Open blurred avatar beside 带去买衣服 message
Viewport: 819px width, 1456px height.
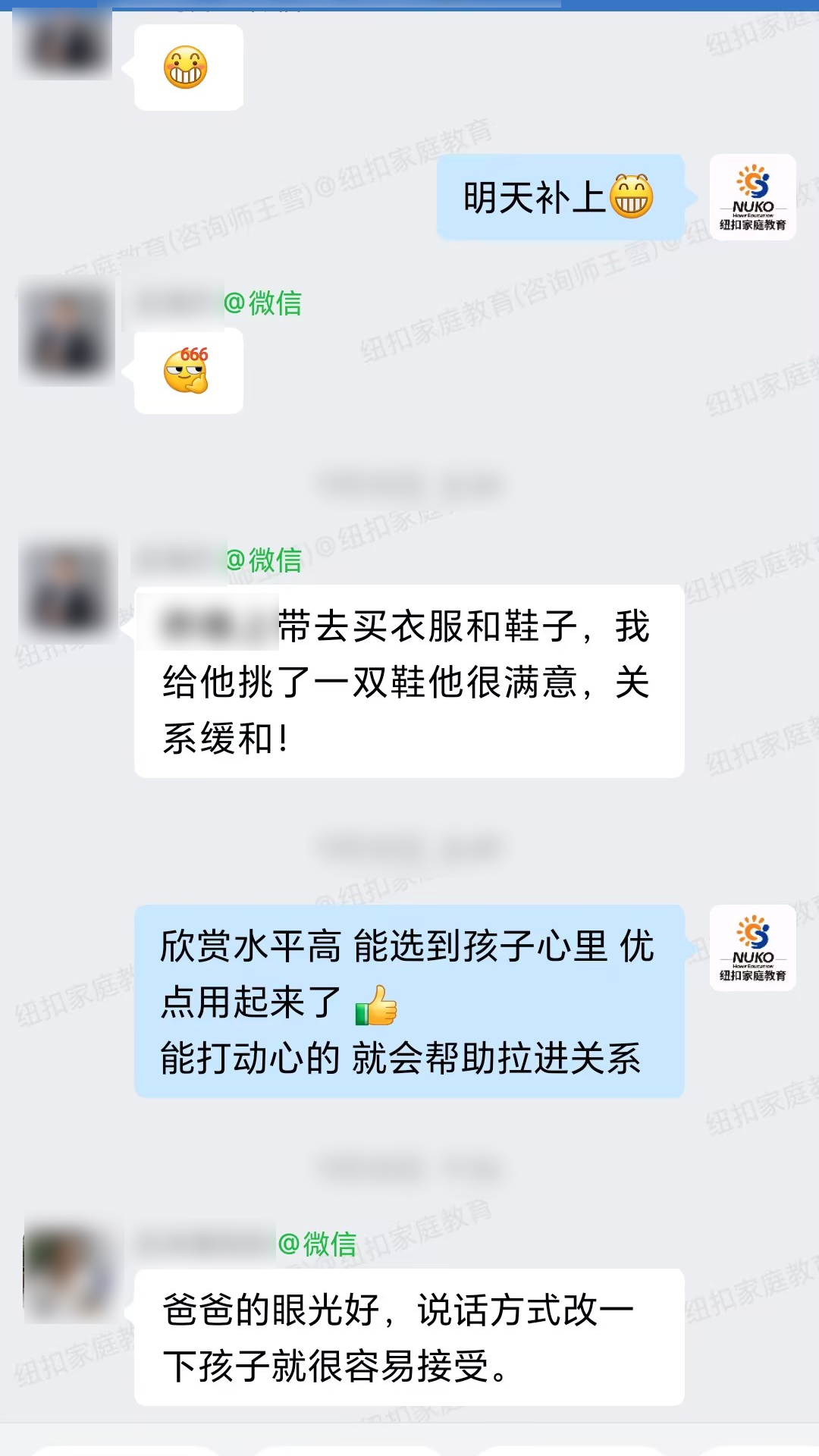click(x=67, y=590)
